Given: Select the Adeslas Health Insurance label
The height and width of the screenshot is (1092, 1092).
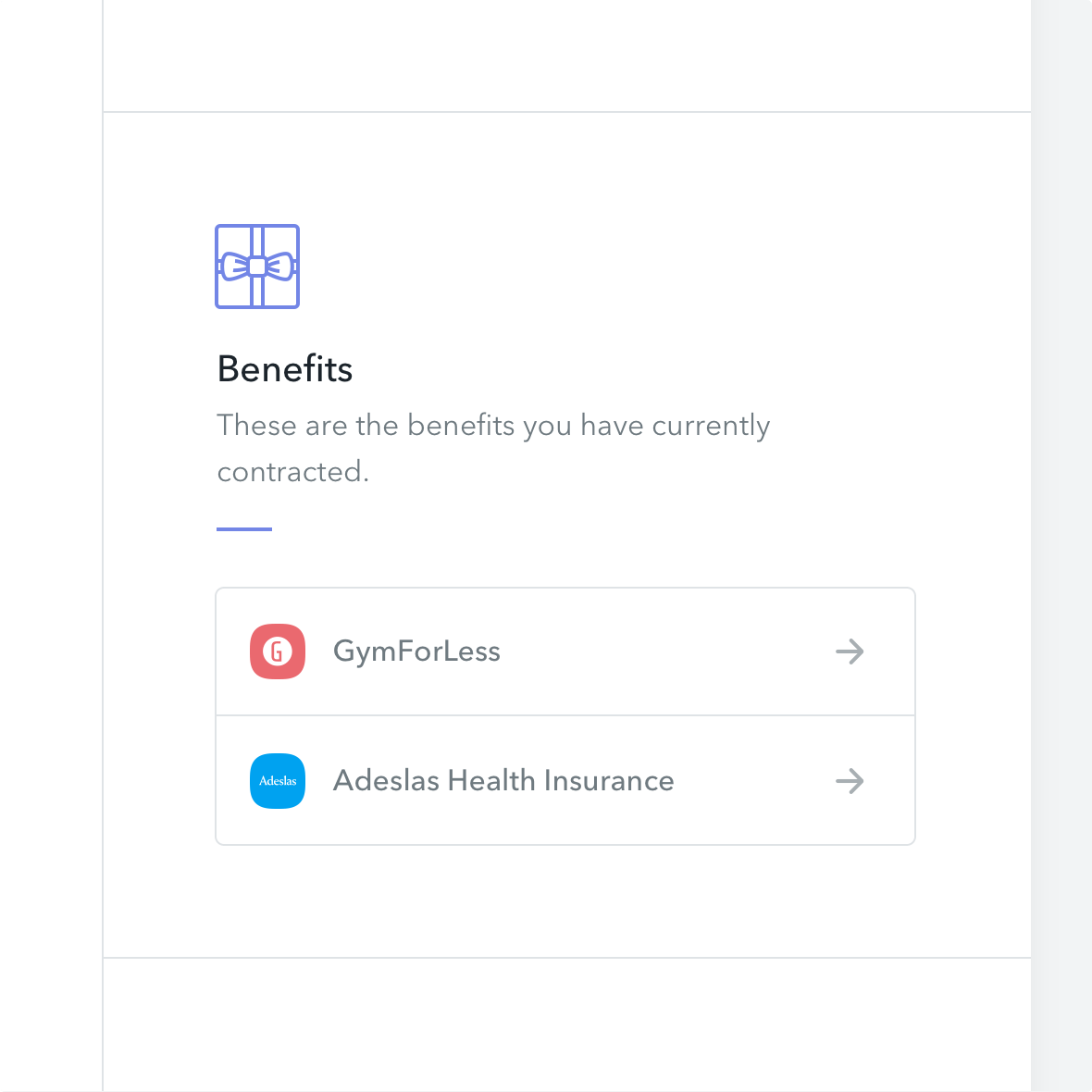Looking at the screenshot, I should coord(503,781).
